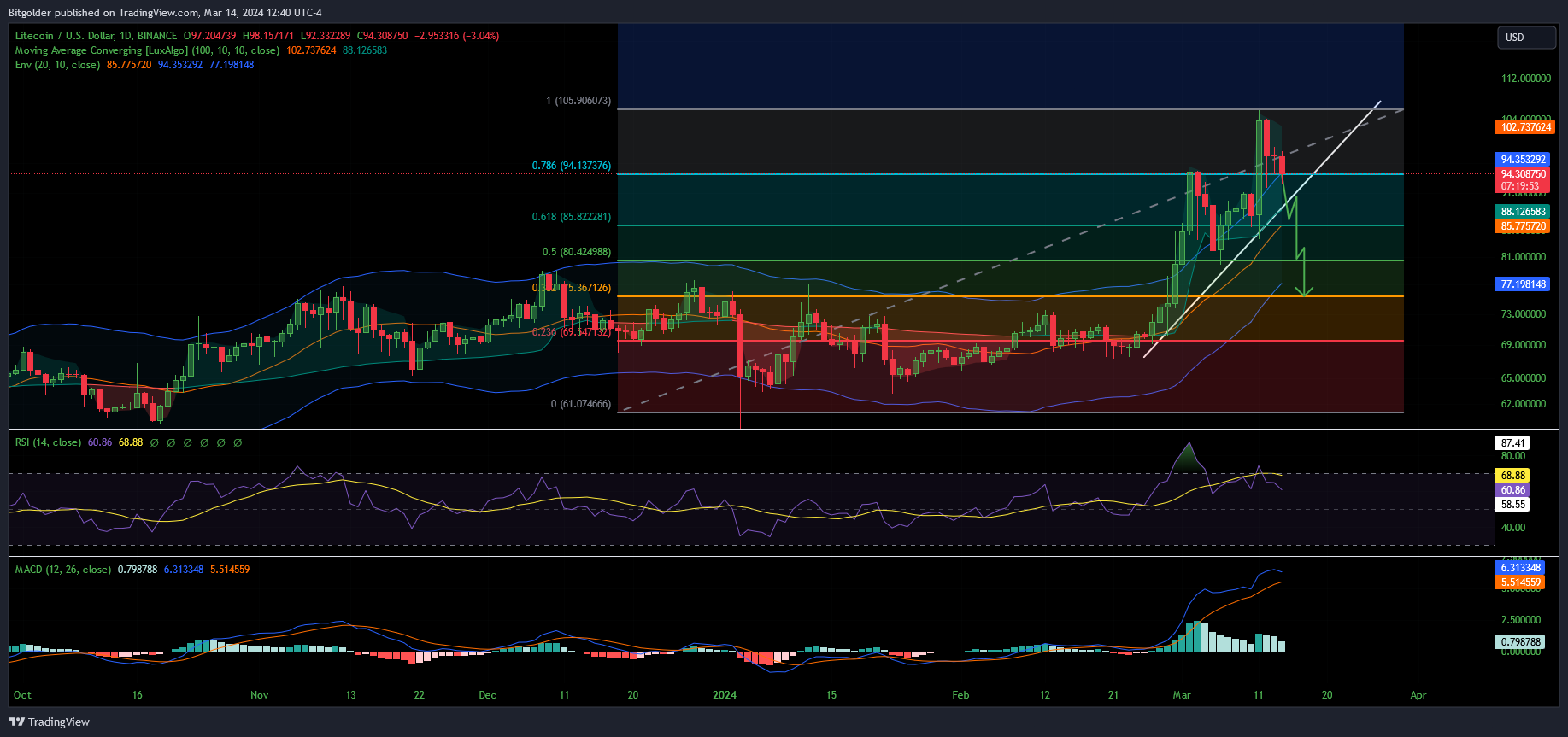Click the 73.000000 price axis tick
The image size is (1568, 737).
point(1524,314)
